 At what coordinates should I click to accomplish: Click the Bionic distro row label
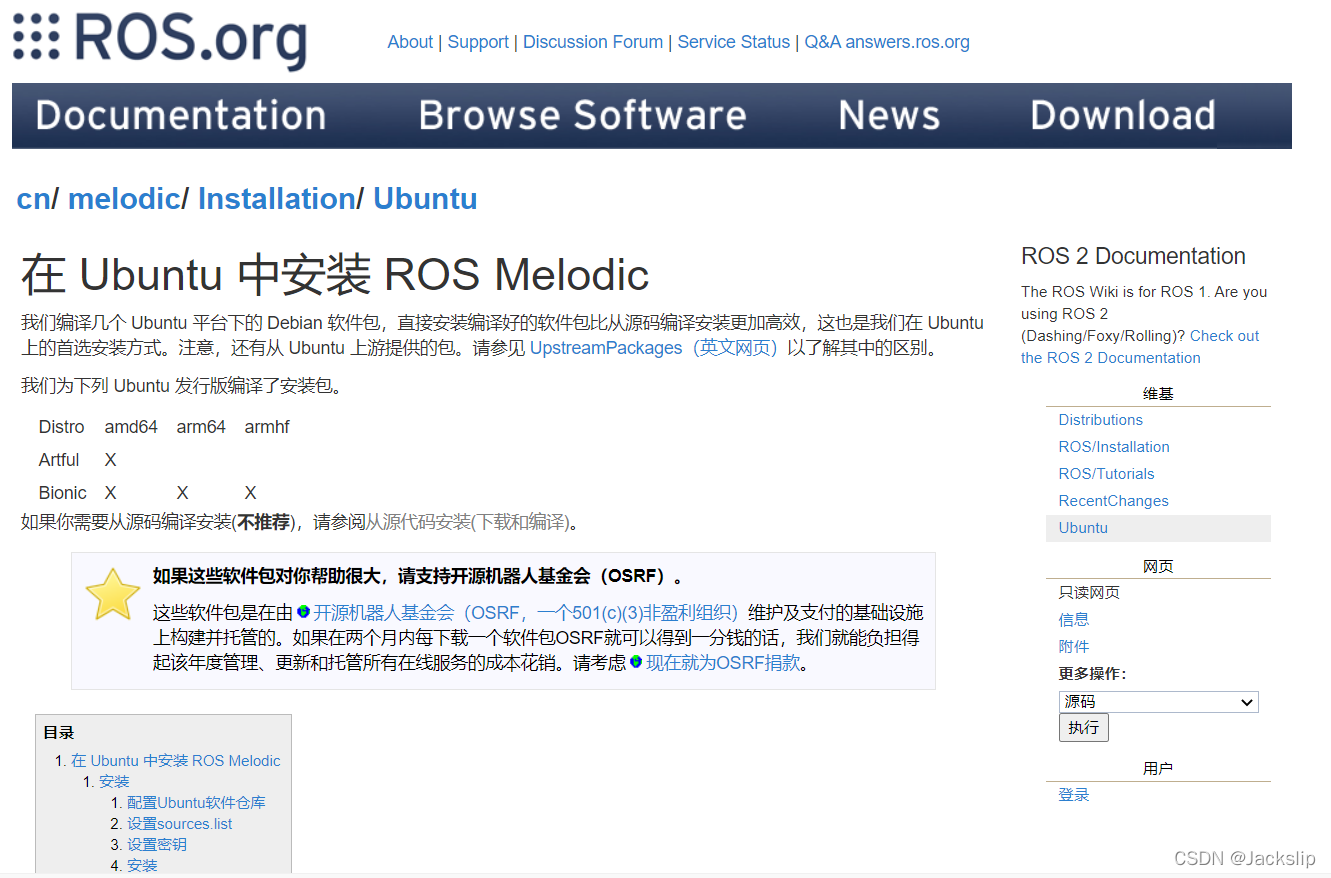[63, 493]
